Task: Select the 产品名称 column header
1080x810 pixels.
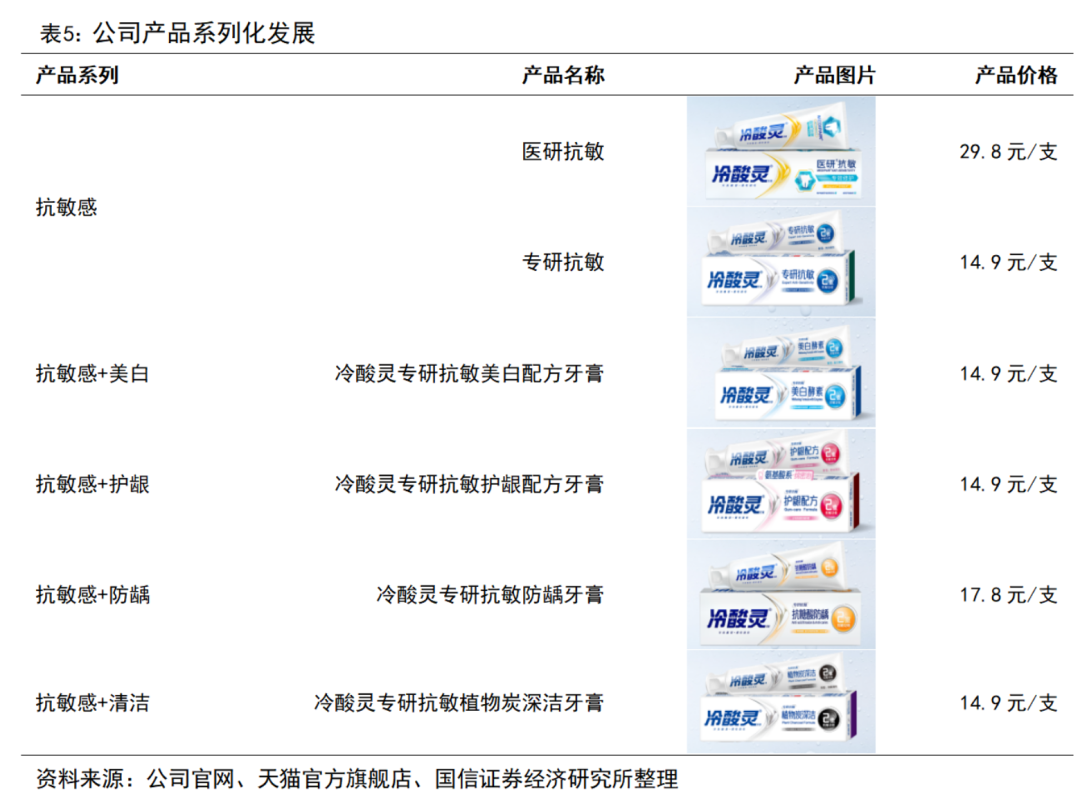Action: click(563, 75)
